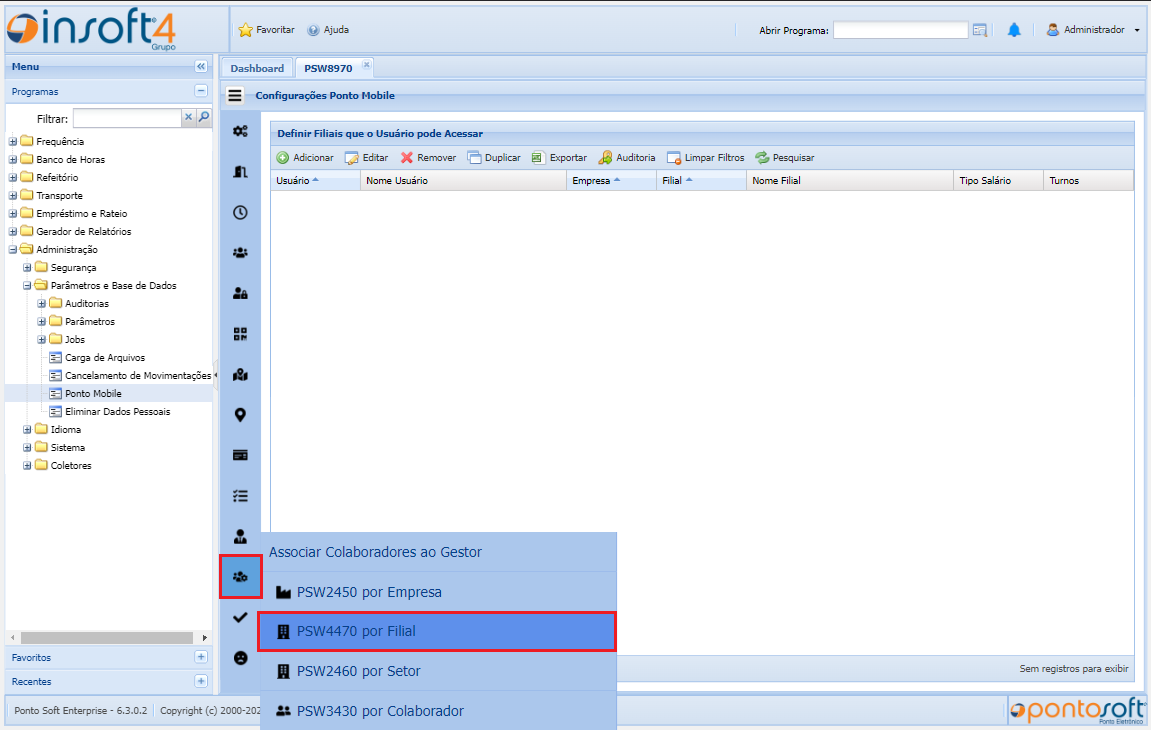Click the Favoritar star button
Viewport: 1151px width, 730px height.
[266, 30]
